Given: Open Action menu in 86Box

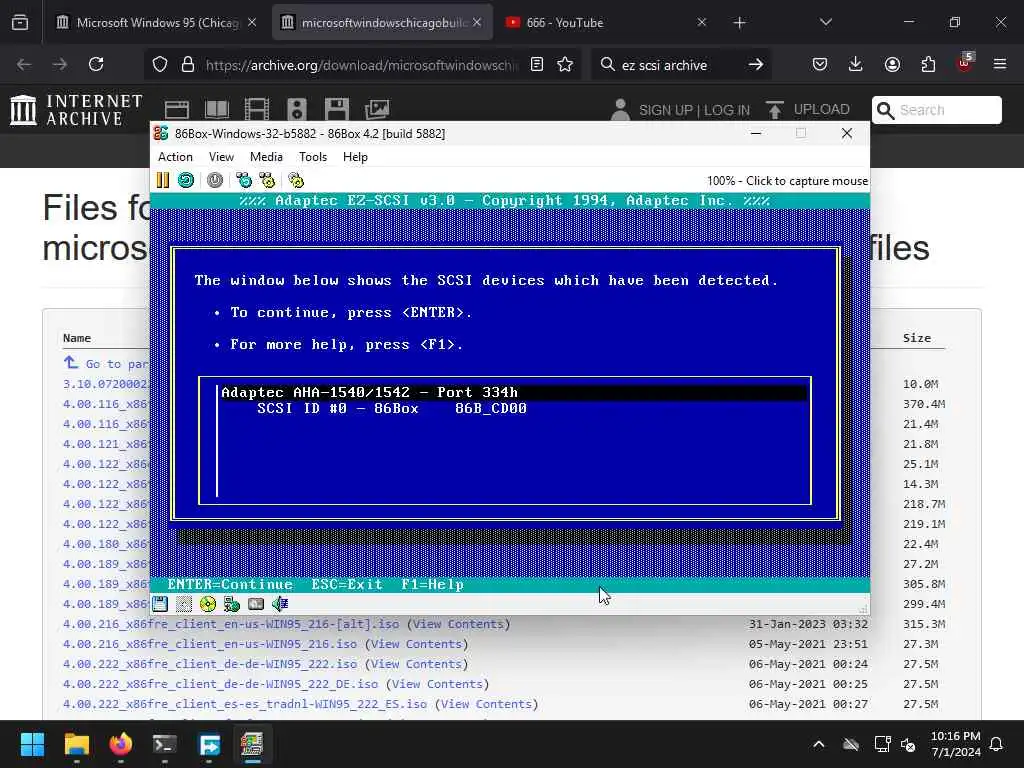Looking at the screenshot, I should pos(175,157).
